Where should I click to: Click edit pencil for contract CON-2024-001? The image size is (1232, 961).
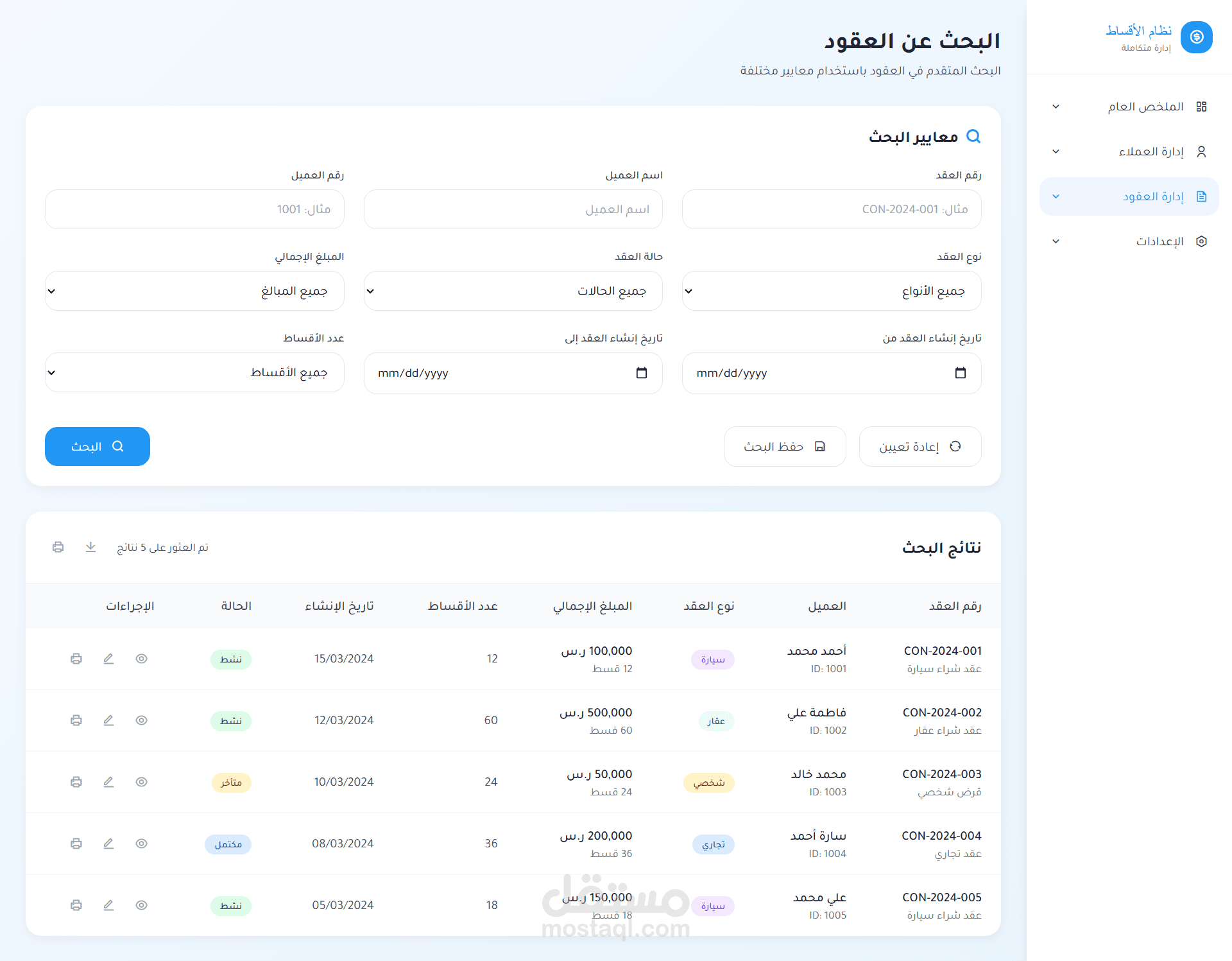pos(108,659)
